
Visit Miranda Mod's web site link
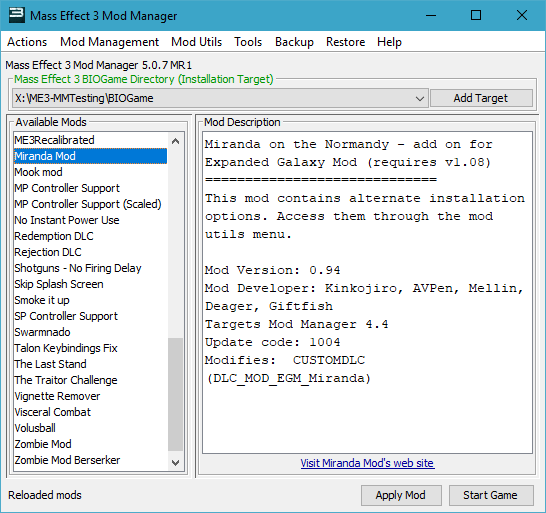coord(367,463)
